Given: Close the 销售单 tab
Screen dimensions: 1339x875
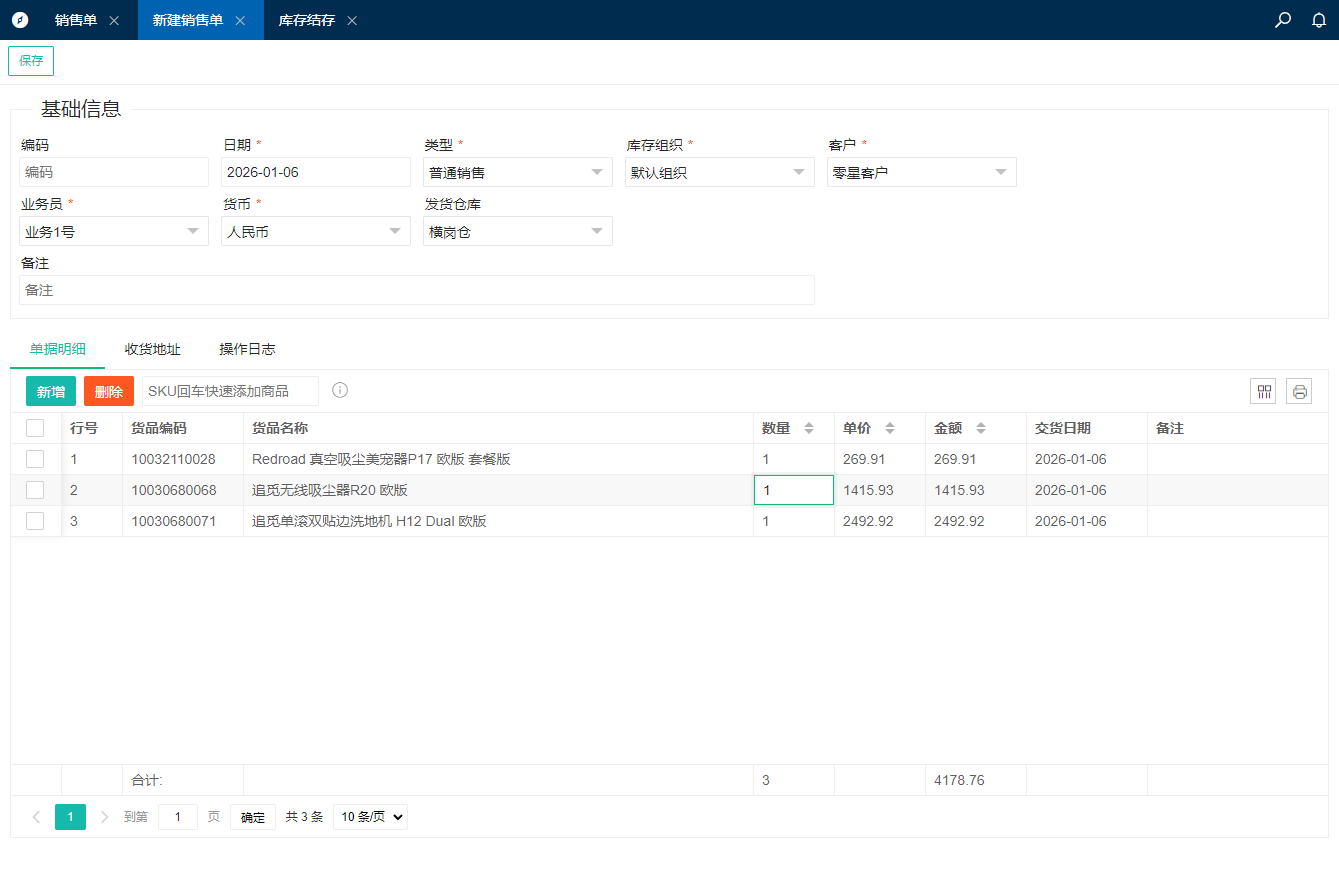Looking at the screenshot, I should 114,20.
